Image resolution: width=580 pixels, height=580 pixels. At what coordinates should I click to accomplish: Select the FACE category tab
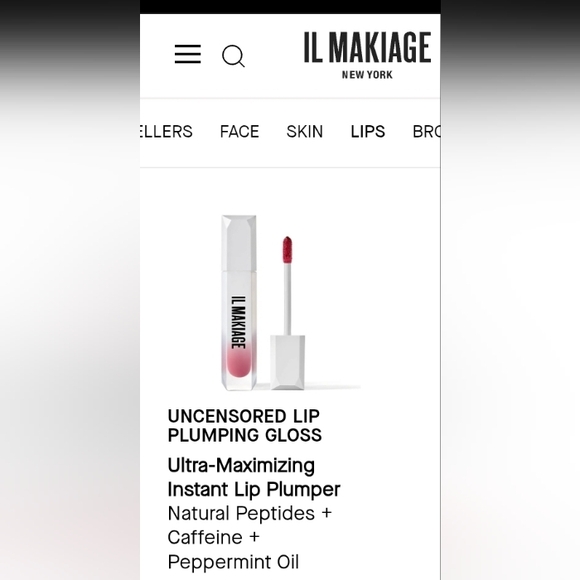pyautogui.click(x=239, y=131)
